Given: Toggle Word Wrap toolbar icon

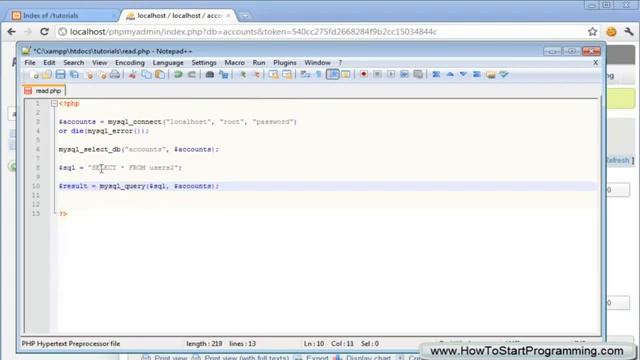Looking at the screenshot, I should (305, 75).
